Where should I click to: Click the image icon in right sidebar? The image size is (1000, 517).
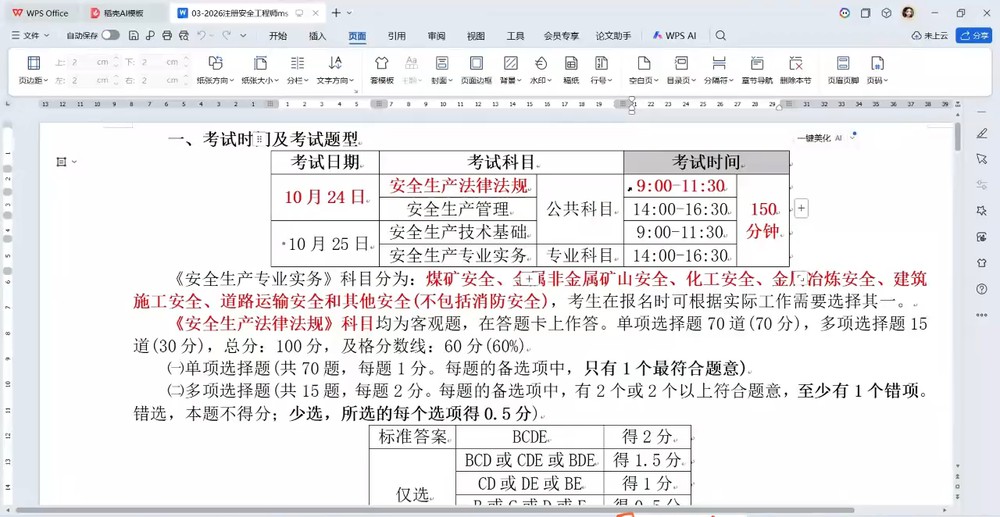[x=982, y=237]
